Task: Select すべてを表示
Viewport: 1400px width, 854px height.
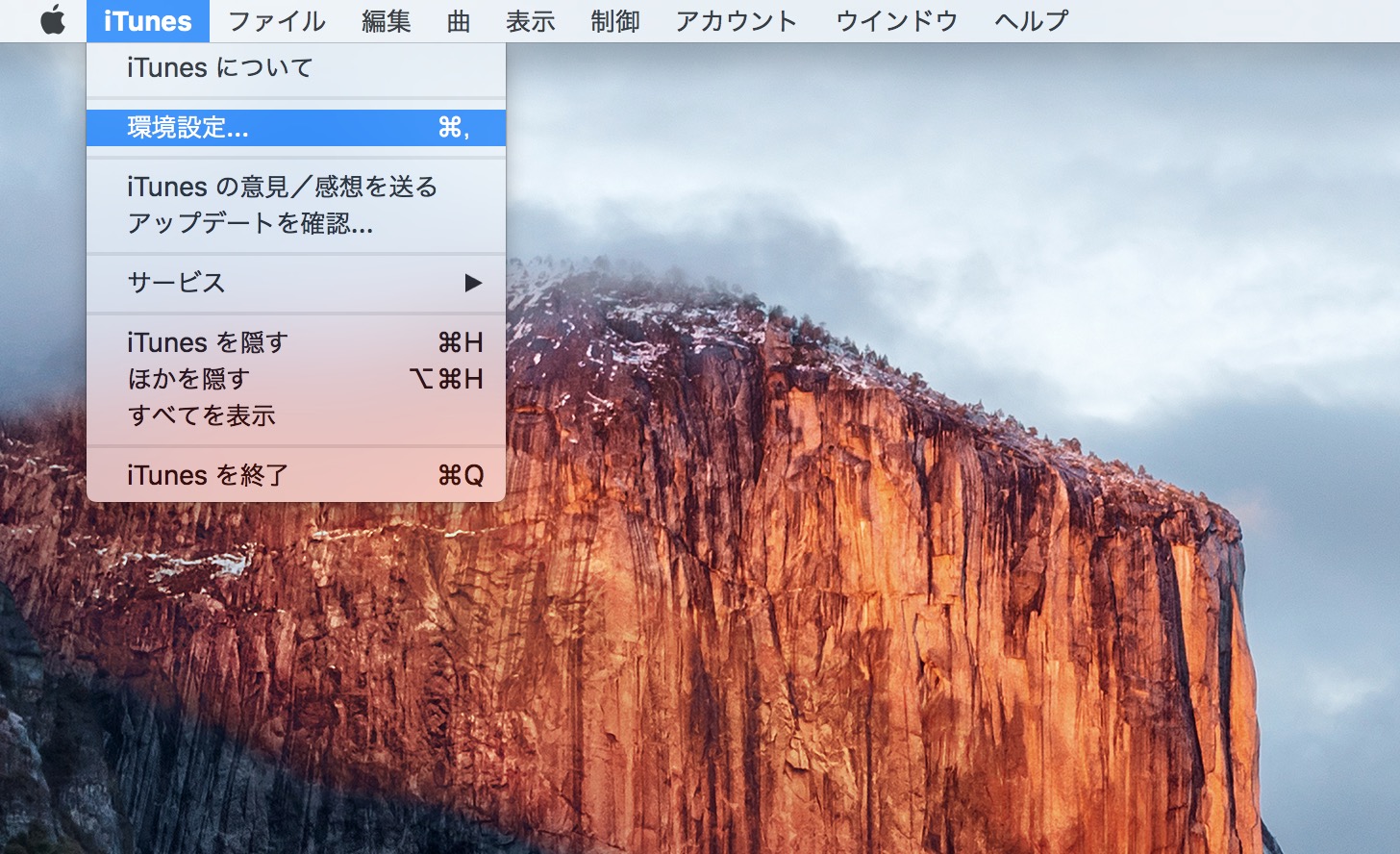Action: [x=296, y=415]
